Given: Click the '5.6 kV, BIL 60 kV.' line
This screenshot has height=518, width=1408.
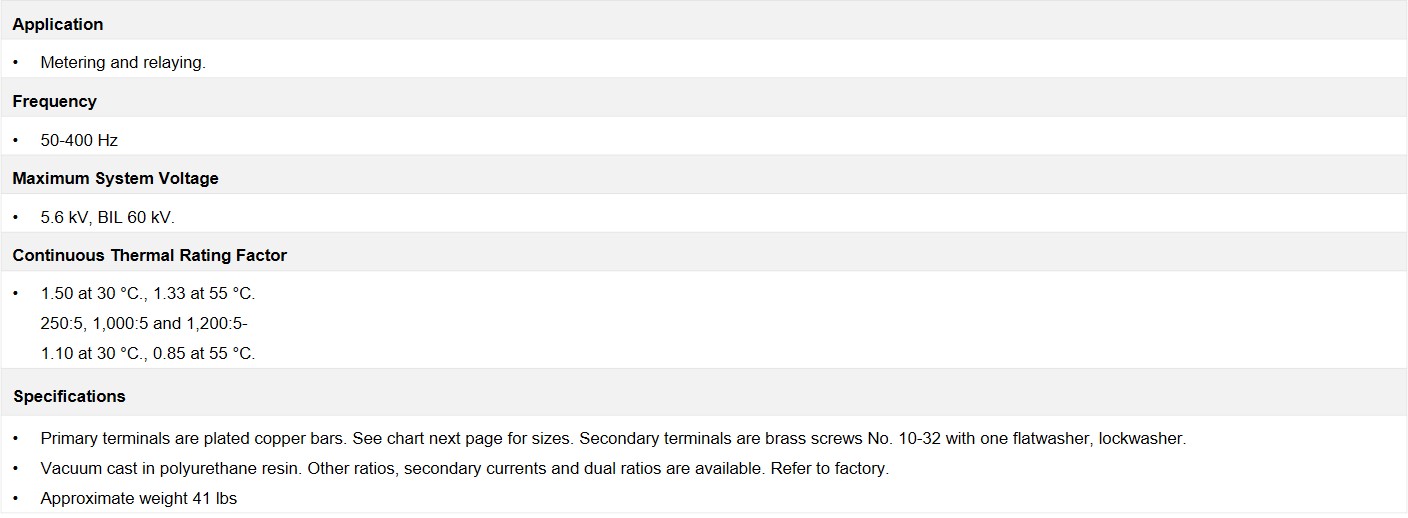Looking at the screenshot, I should [107, 217].
